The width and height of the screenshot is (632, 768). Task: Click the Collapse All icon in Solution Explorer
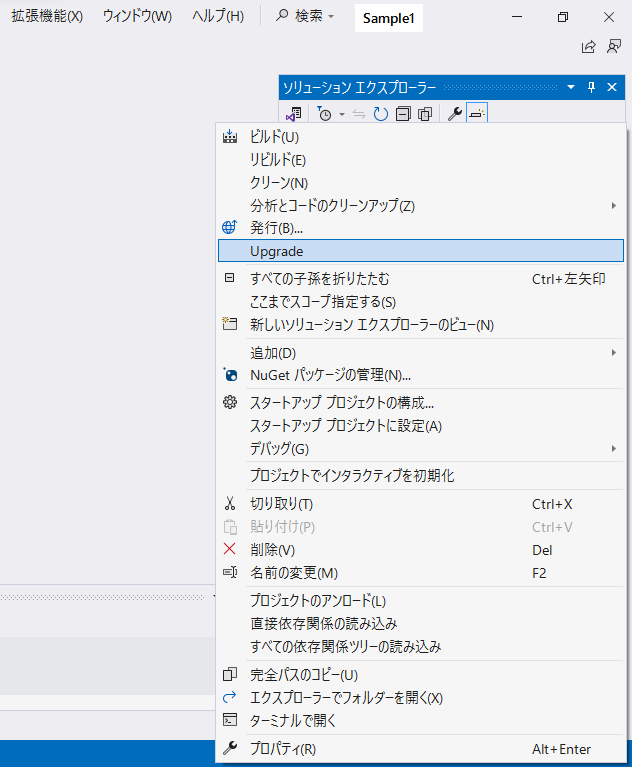pyautogui.click(x=403, y=114)
